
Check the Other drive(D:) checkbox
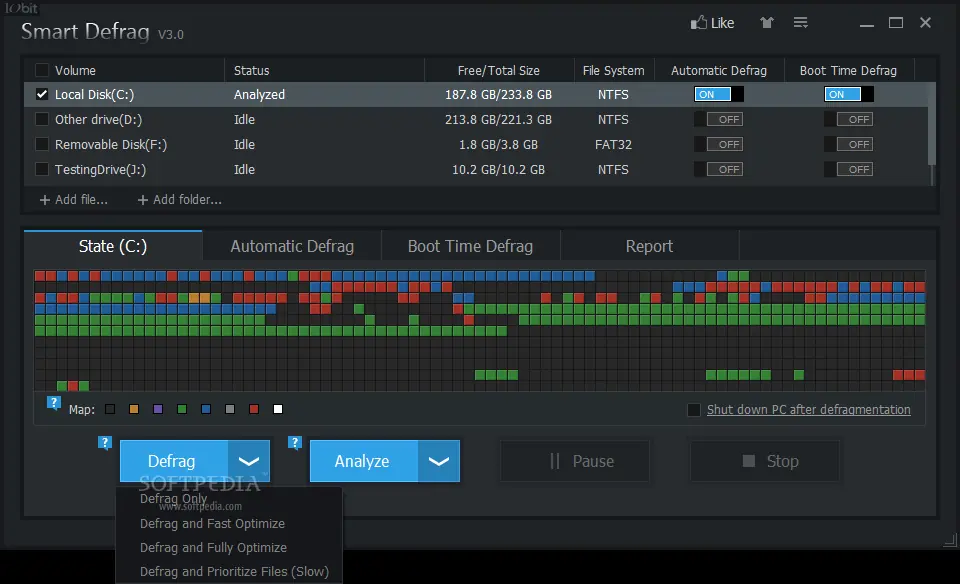(42, 119)
